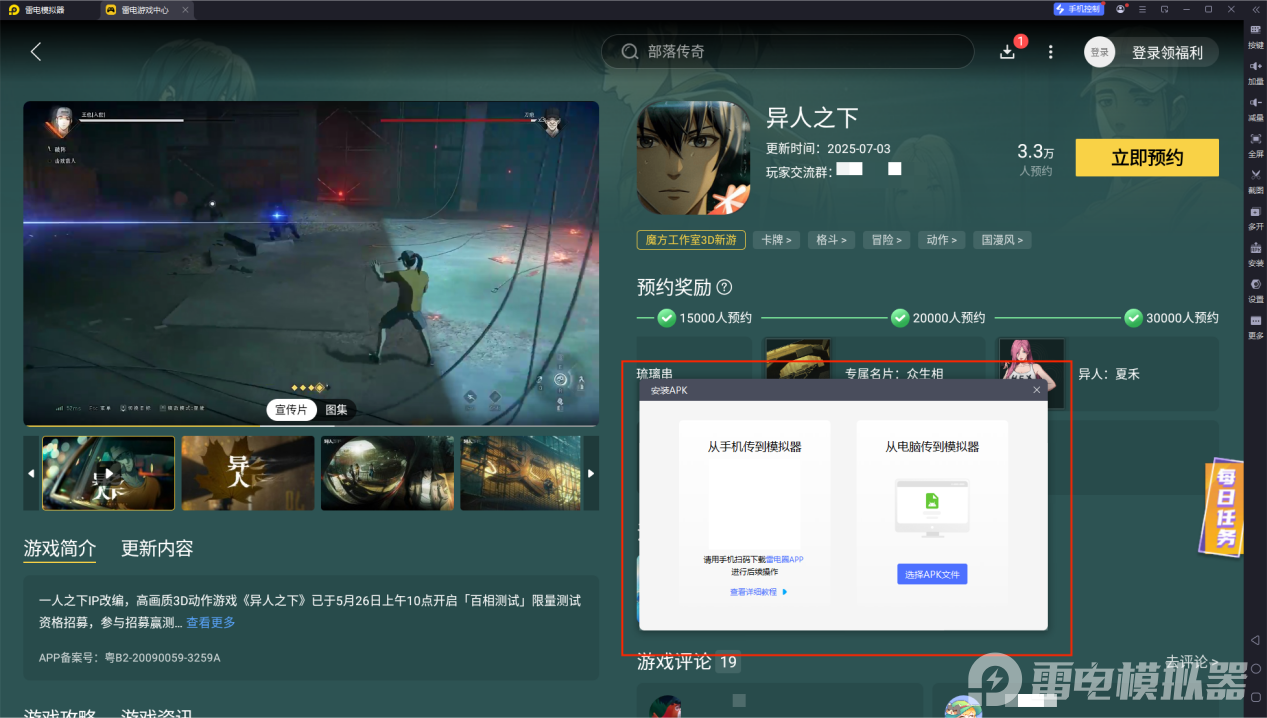
Task: Click the 每日任务 daily task banner
Action: (x=1220, y=507)
